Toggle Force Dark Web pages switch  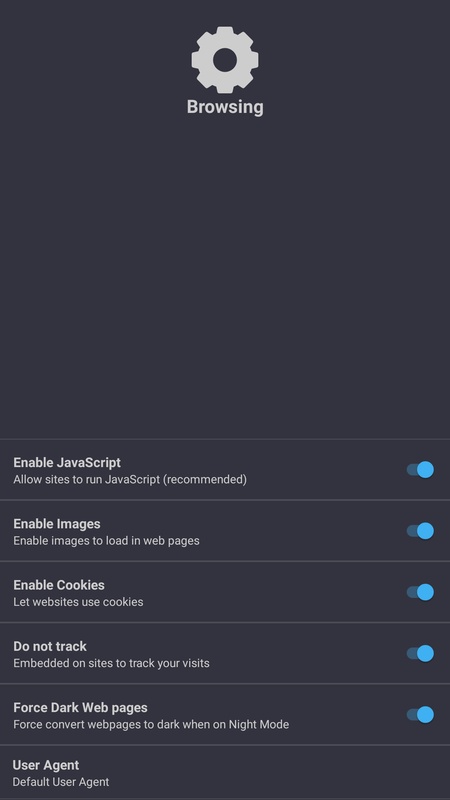pos(420,714)
